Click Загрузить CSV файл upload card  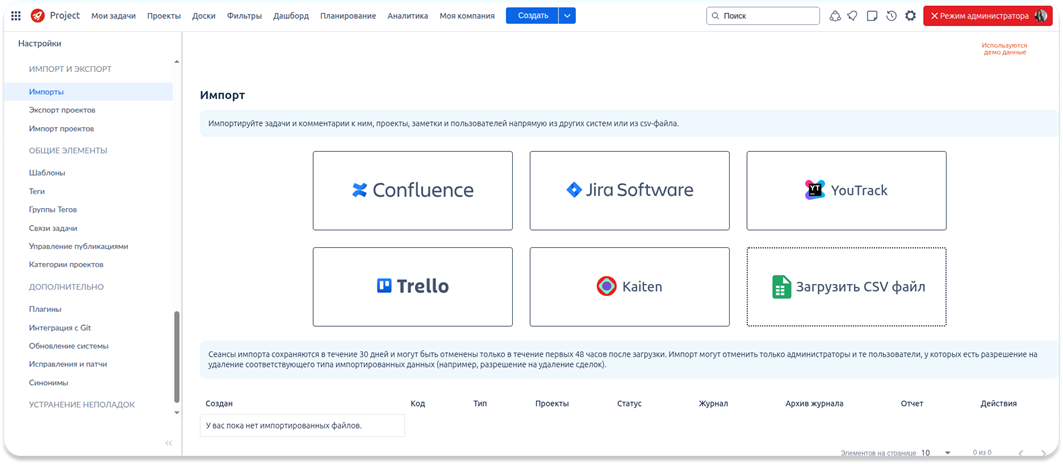(846, 287)
